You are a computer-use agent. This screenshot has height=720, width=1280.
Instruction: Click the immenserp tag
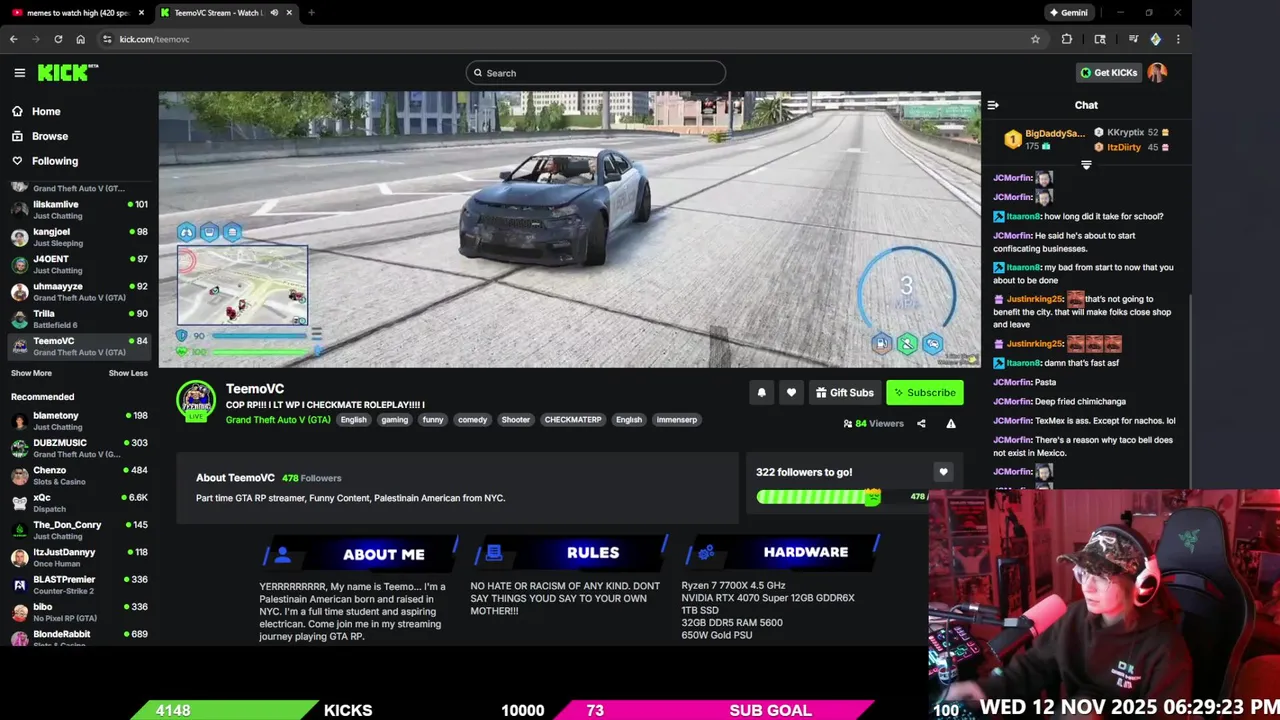click(677, 420)
